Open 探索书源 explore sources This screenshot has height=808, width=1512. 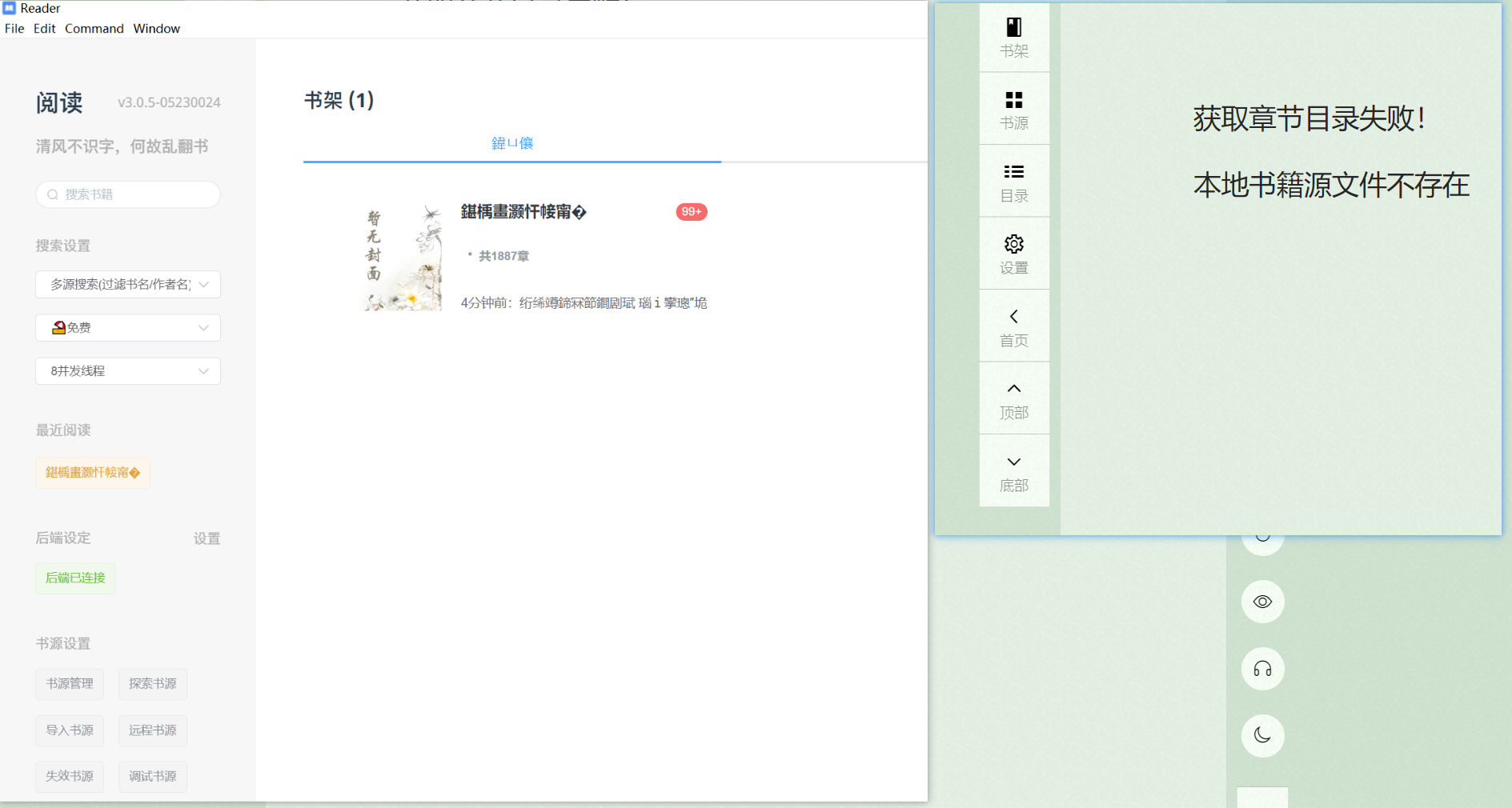point(153,684)
